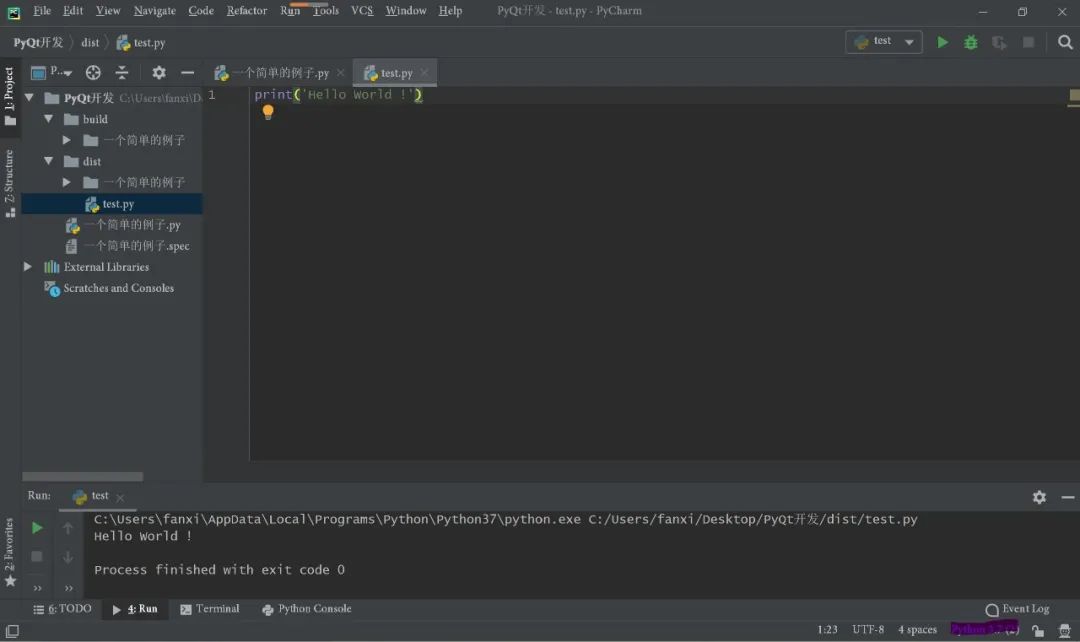Open the Refactor menu
1080x642 pixels.
(247, 11)
